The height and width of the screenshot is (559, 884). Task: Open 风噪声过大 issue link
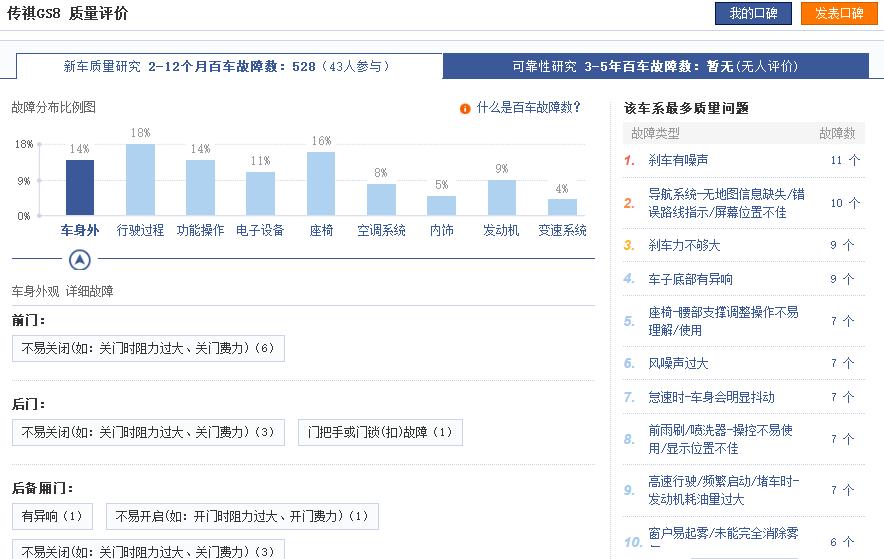678,363
